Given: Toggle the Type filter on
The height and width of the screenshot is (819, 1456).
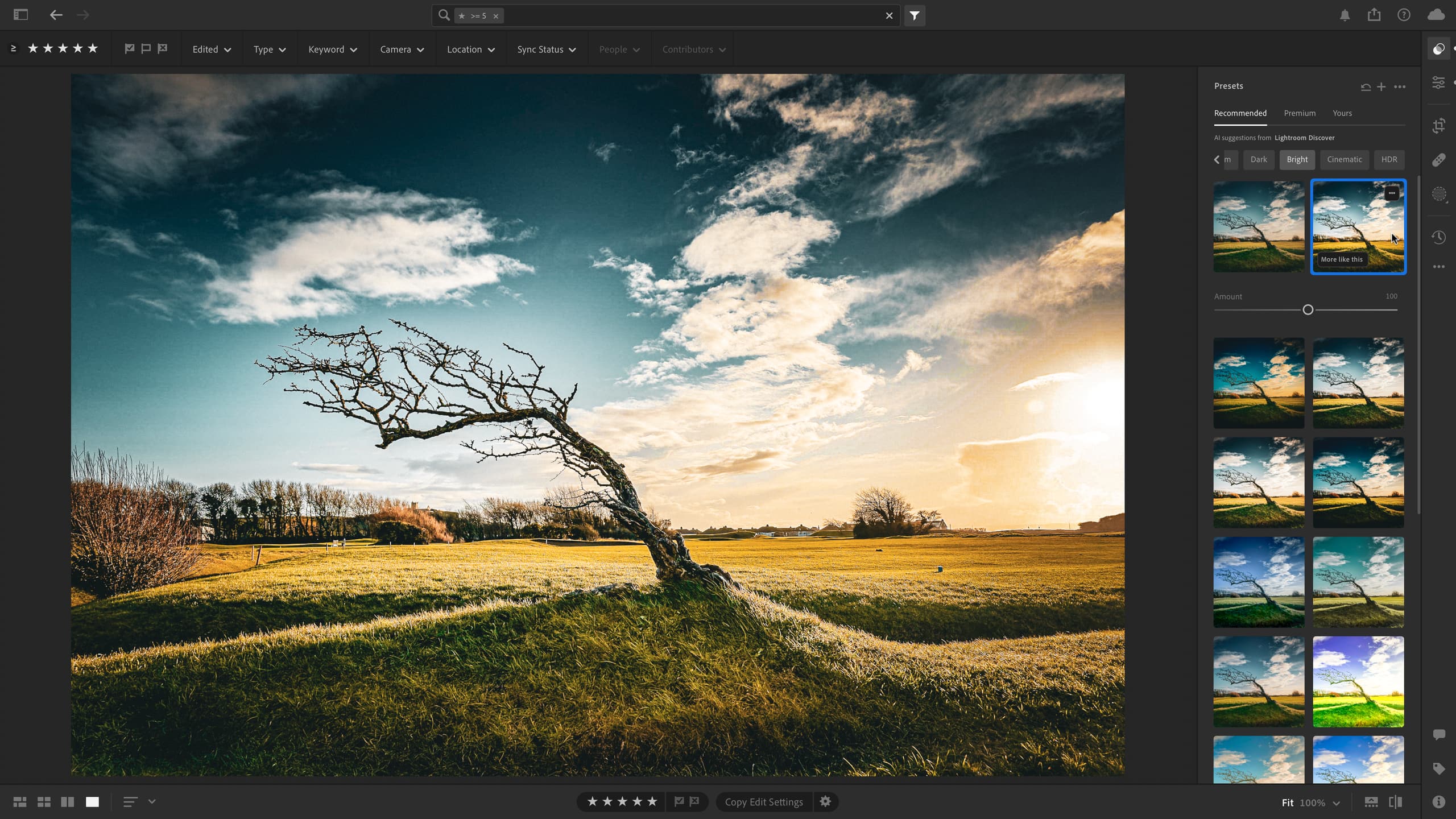Looking at the screenshot, I should tap(268, 49).
